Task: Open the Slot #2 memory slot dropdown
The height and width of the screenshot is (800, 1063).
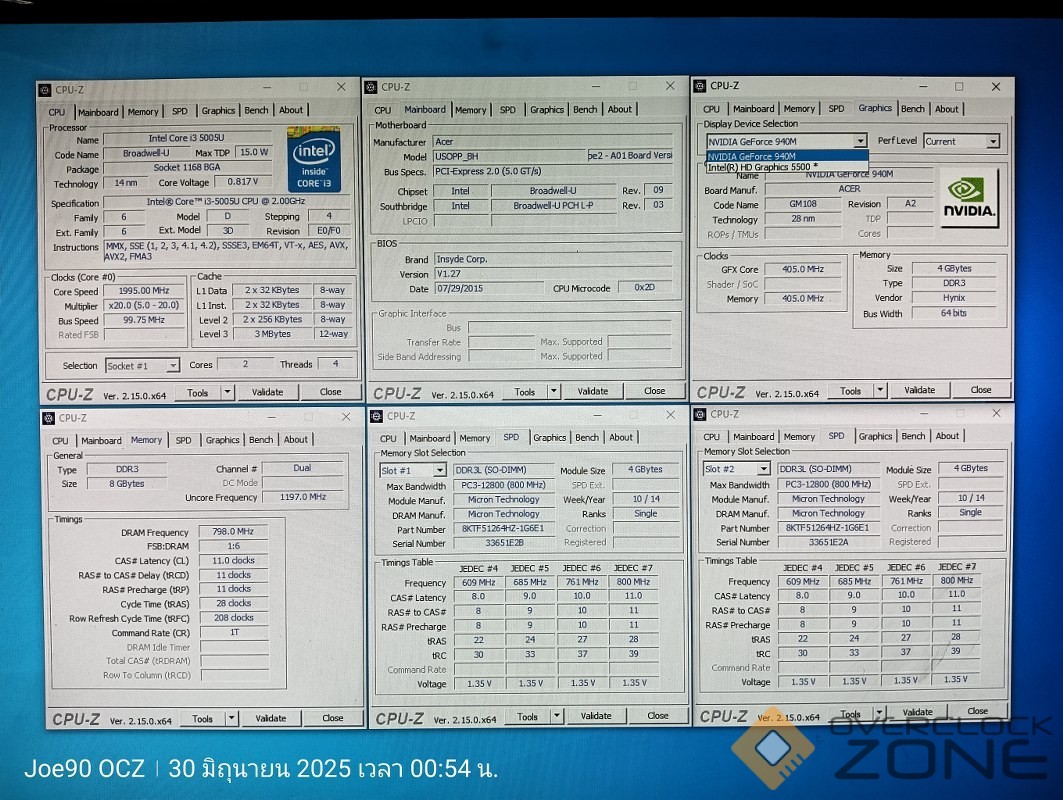Action: tap(764, 468)
